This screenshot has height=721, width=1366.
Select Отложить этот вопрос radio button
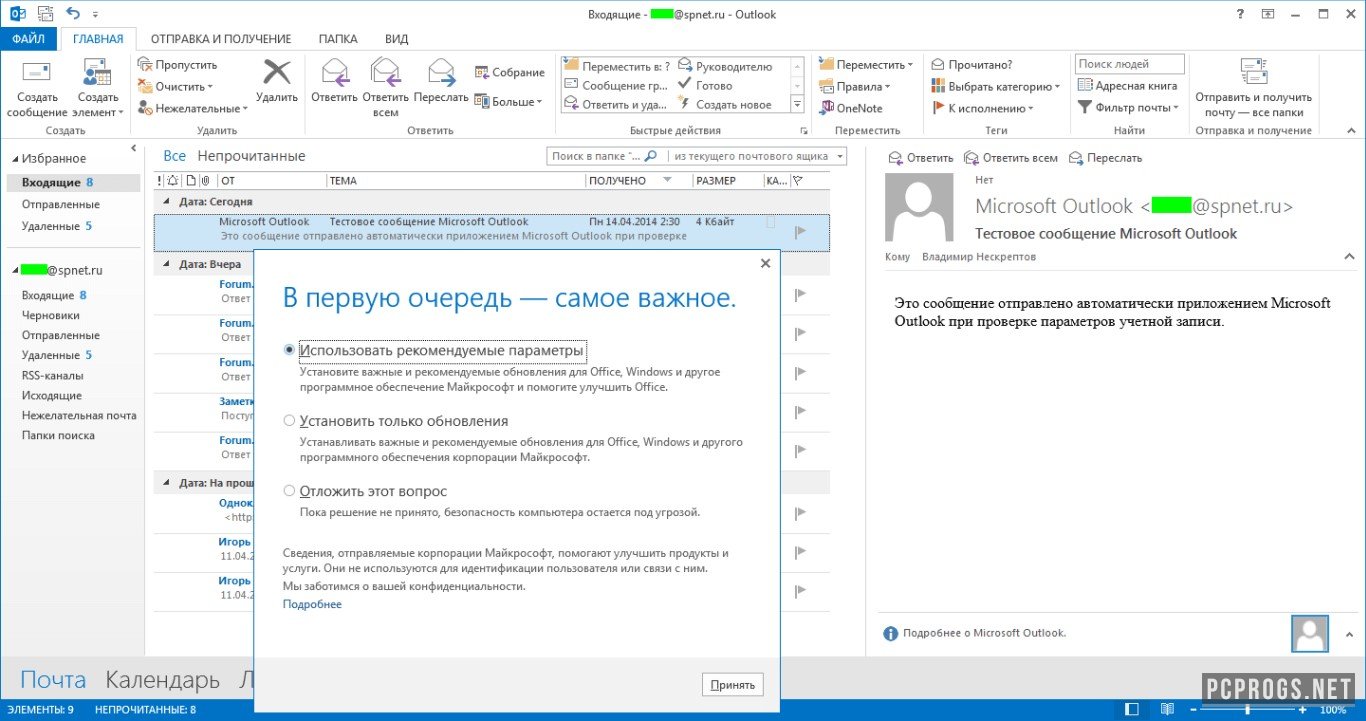[x=290, y=491]
